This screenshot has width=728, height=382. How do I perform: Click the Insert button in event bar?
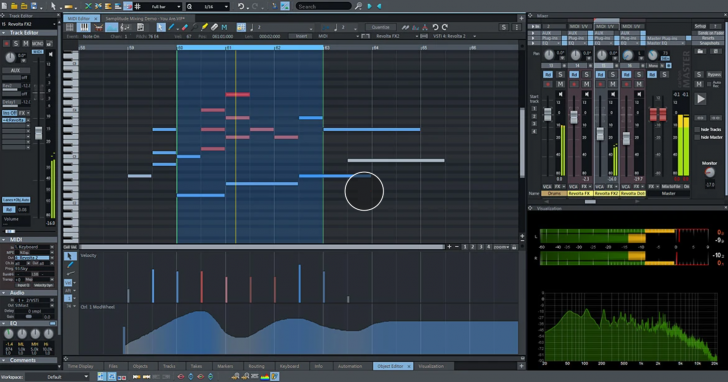[301, 36]
